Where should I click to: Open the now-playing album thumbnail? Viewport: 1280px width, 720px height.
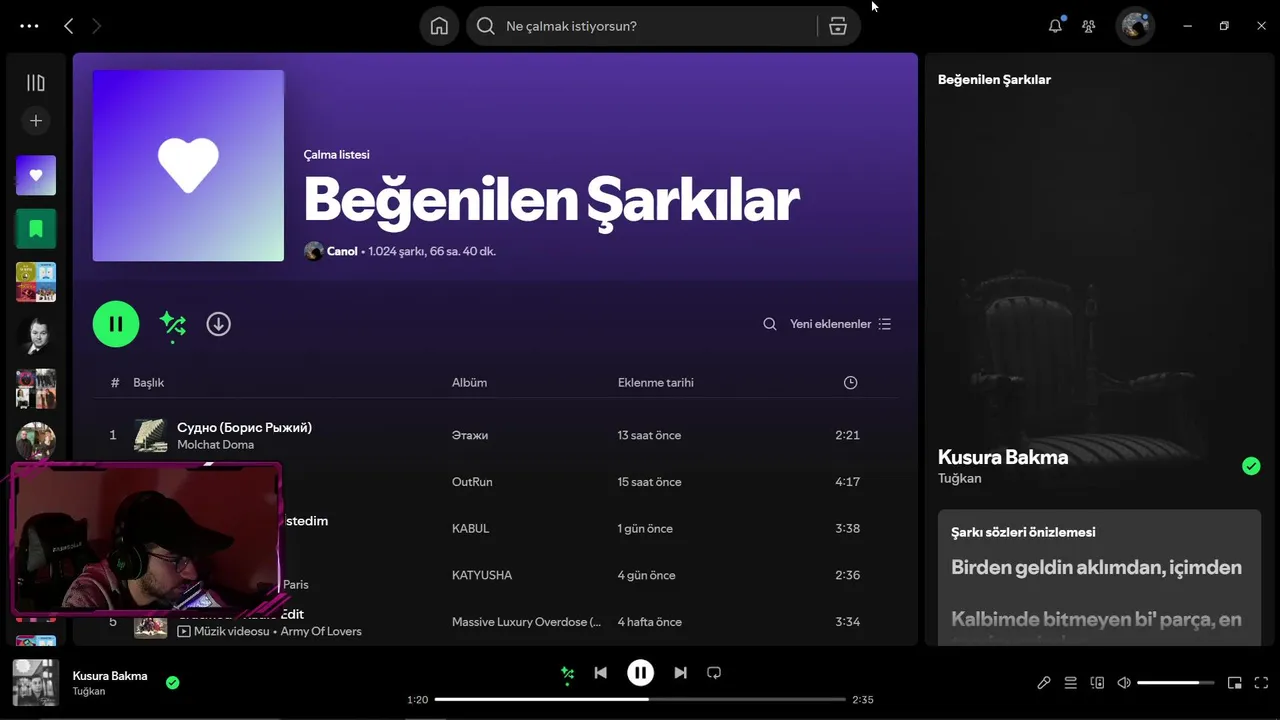pyautogui.click(x=36, y=682)
